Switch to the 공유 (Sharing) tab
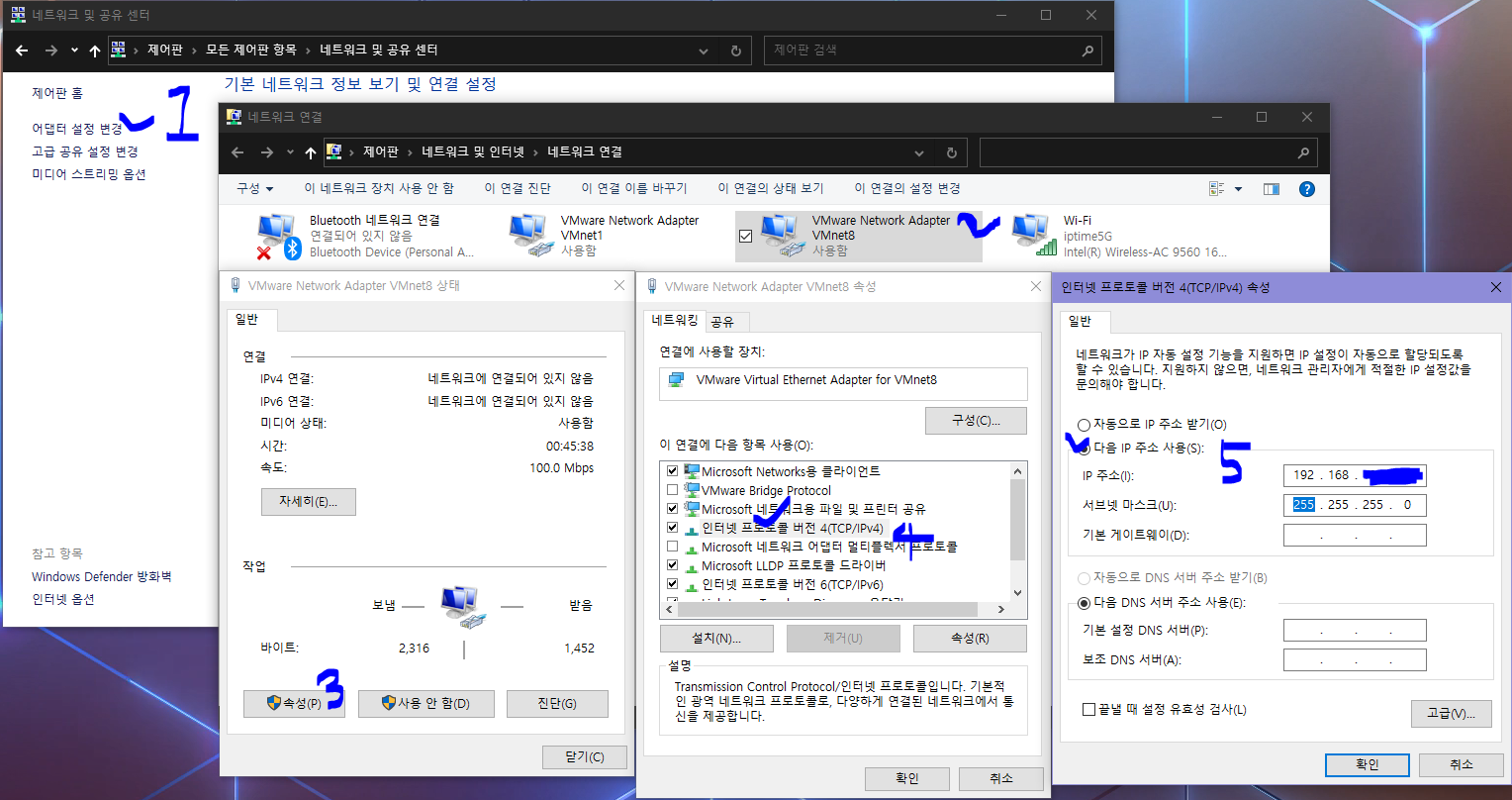Image resolution: width=1512 pixels, height=800 pixels. [723, 321]
